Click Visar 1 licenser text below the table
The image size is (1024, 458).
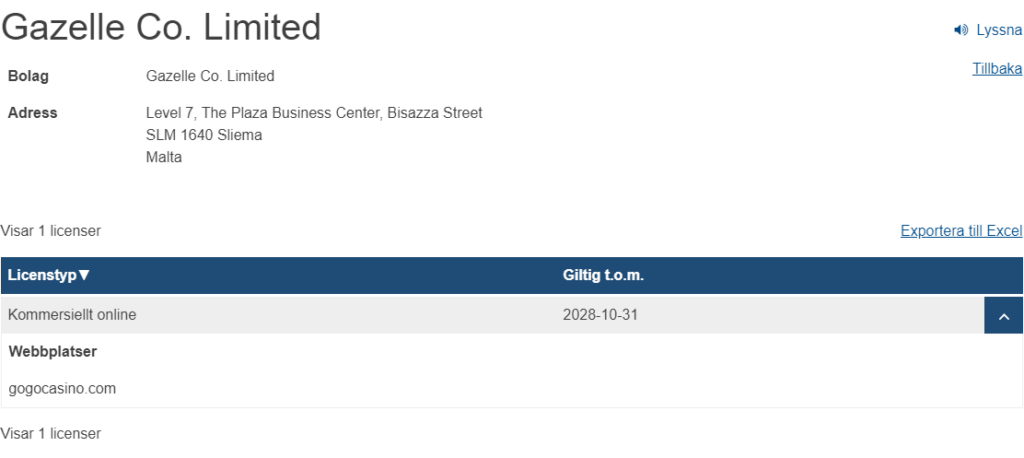click(51, 434)
